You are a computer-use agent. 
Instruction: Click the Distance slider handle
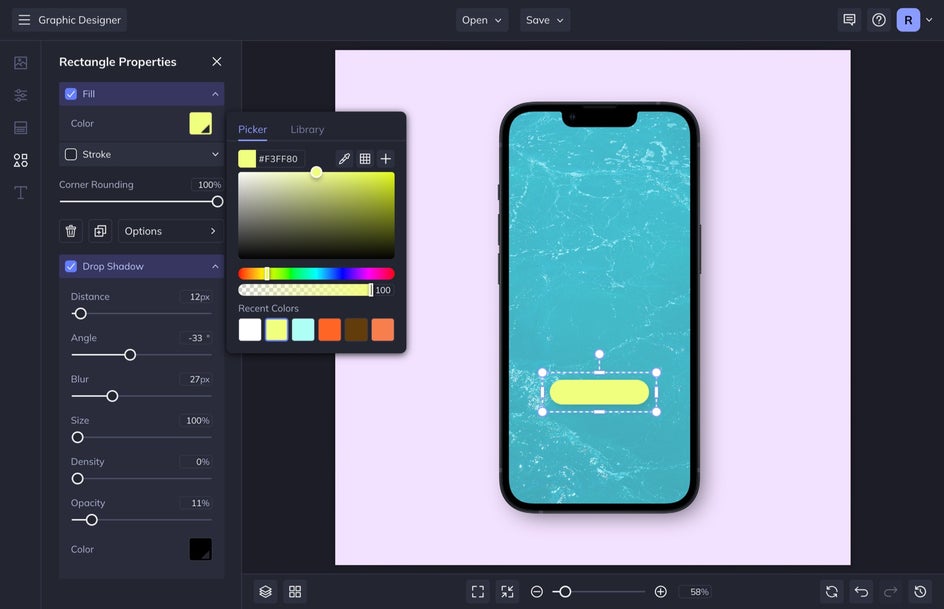tap(80, 314)
